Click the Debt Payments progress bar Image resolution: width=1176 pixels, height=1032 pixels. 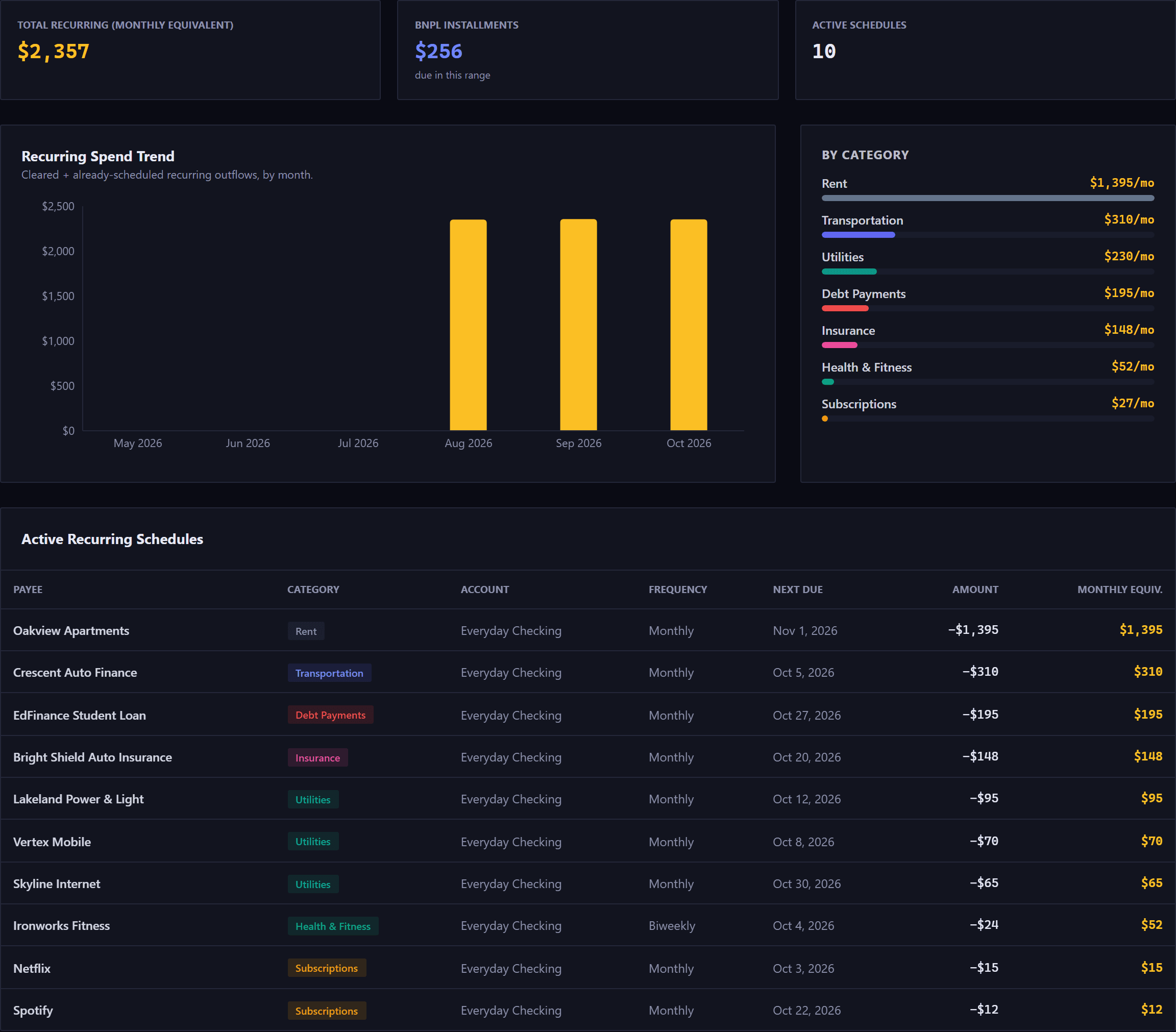tap(987, 308)
